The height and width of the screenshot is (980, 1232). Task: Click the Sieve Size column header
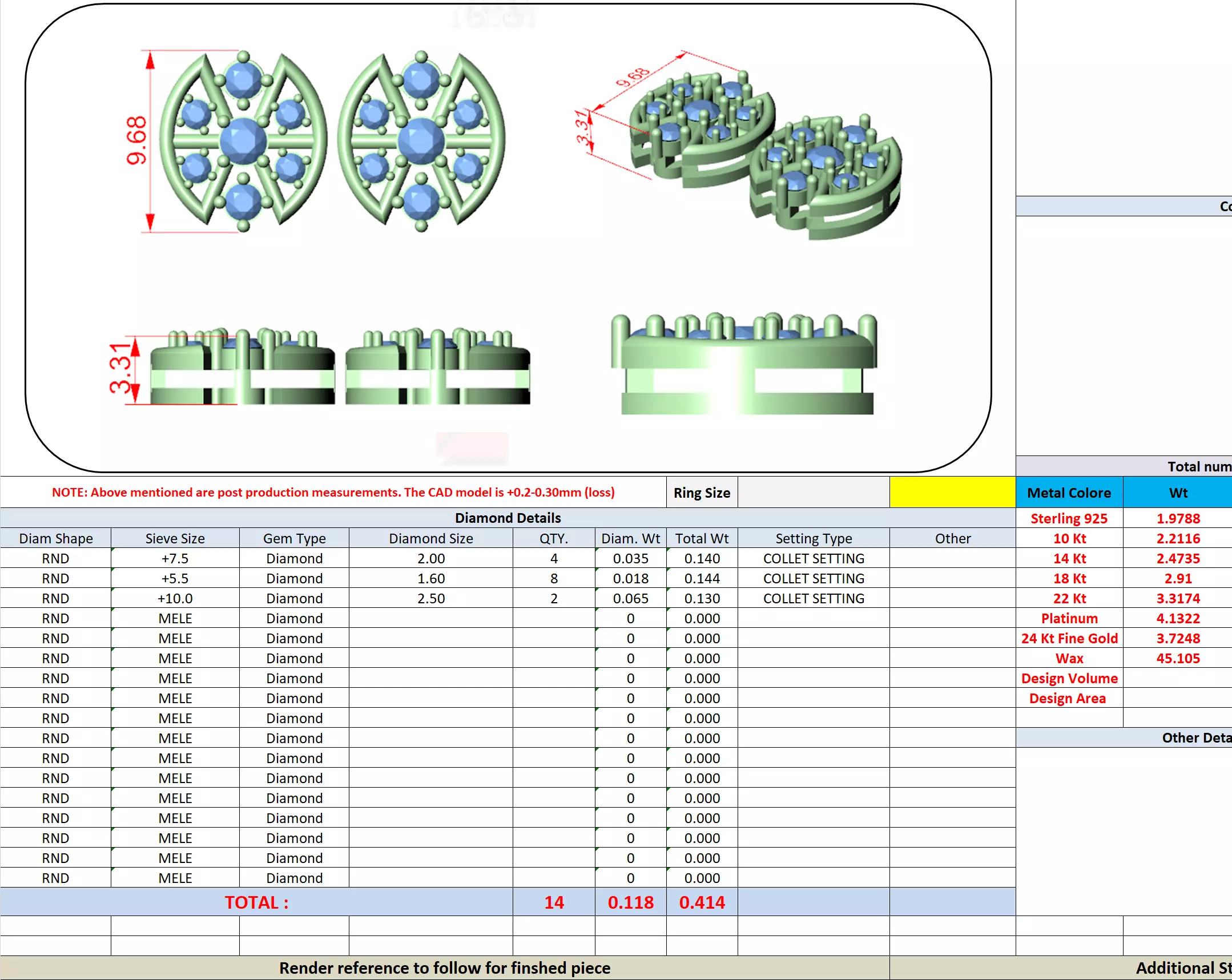pyautogui.click(x=175, y=538)
